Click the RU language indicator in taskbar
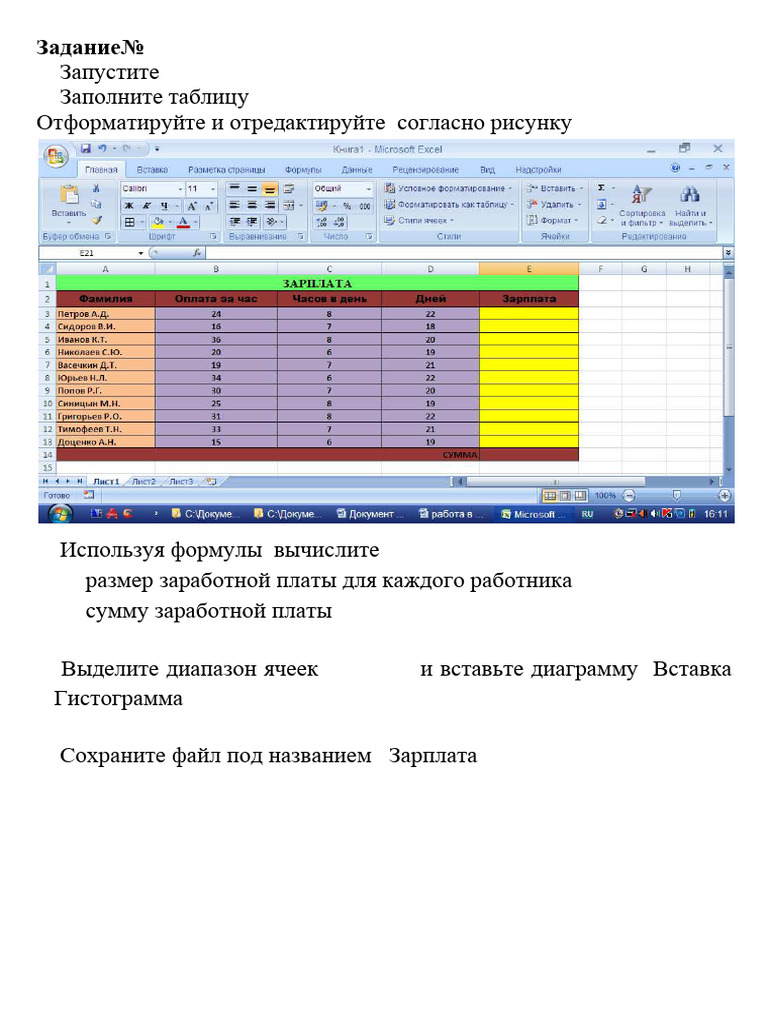Viewport: 768px width, 1024px height. 587,515
